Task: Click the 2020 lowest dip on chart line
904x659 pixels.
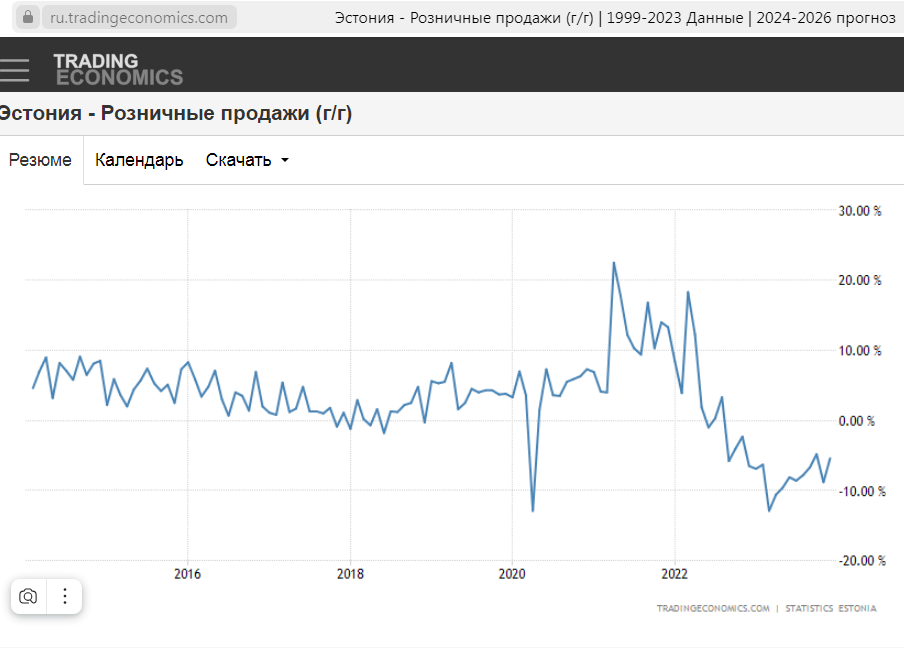Action: [533, 511]
